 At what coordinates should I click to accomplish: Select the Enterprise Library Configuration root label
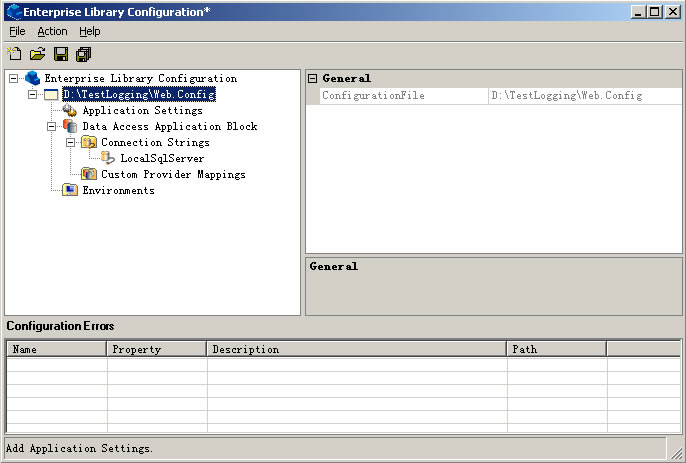[141, 78]
